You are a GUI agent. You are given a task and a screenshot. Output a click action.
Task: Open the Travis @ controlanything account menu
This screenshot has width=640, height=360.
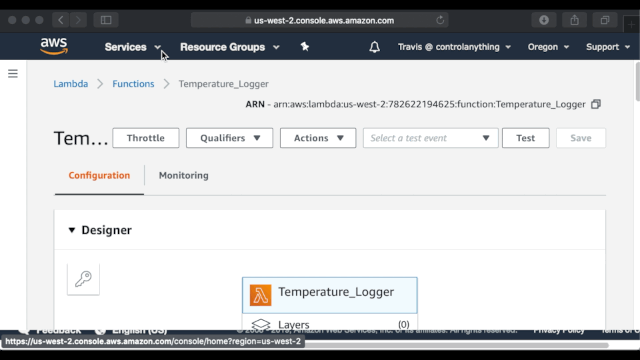pyautogui.click(x=454, y=47)
